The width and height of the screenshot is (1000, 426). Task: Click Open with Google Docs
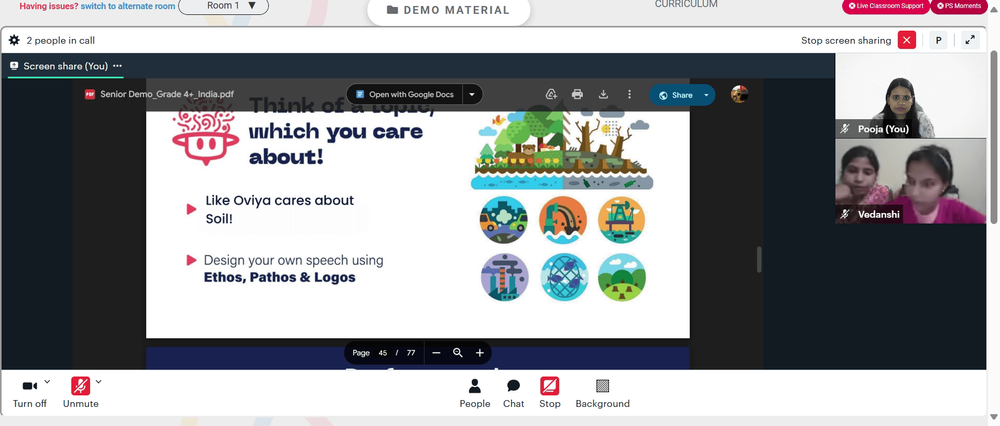(x=405, y=94)
